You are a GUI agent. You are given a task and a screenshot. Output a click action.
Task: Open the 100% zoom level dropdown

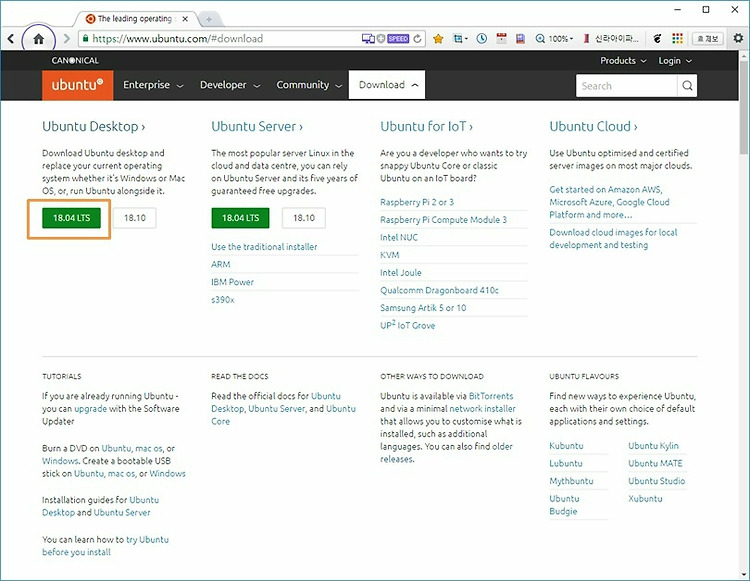click(561, 39)
